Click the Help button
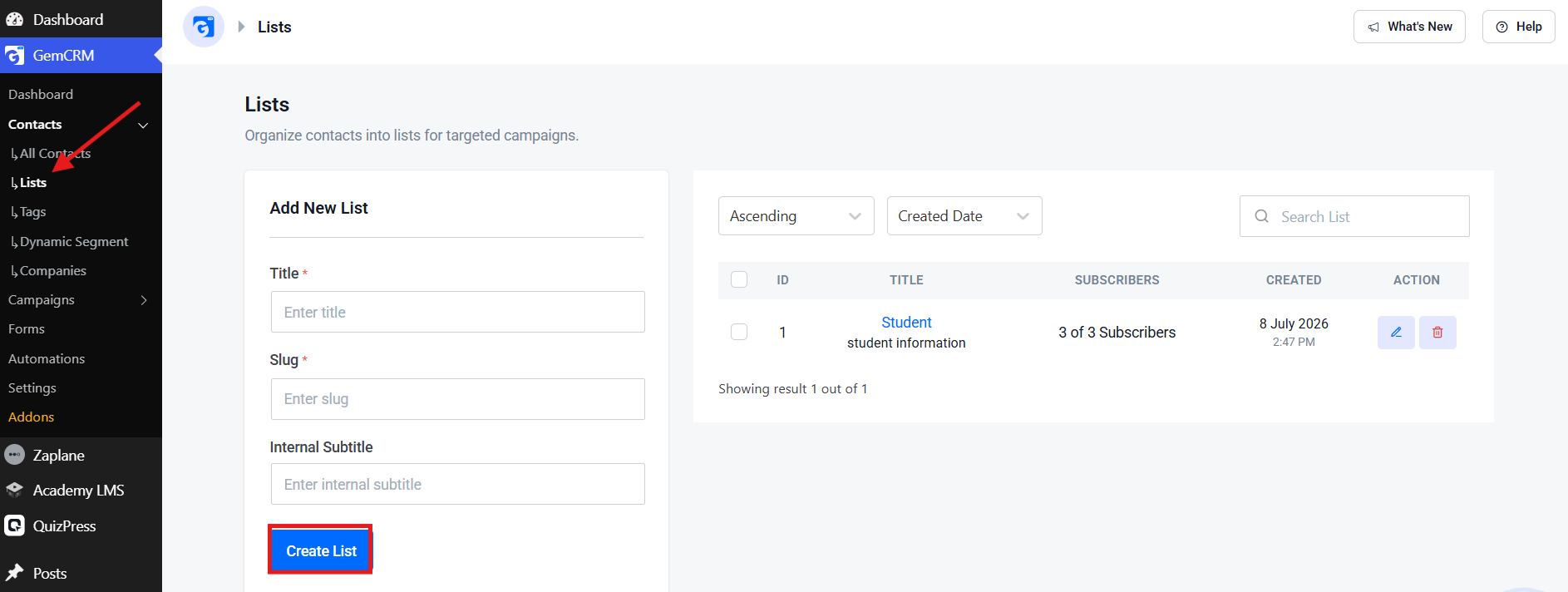 [1518, 27]
